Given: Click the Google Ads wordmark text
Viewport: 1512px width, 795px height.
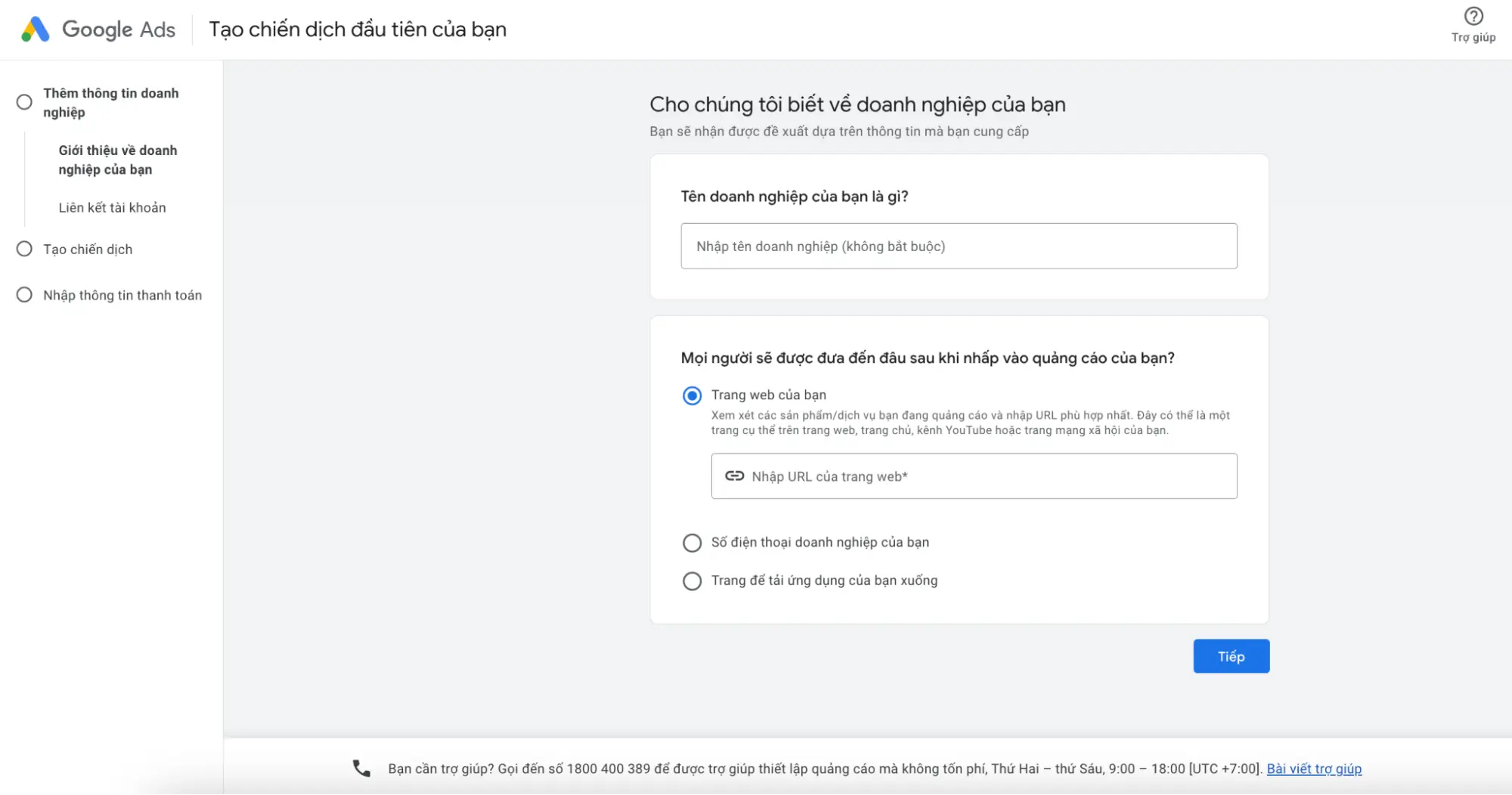Looking at the screenshot, I should click(x=119, y=30).
